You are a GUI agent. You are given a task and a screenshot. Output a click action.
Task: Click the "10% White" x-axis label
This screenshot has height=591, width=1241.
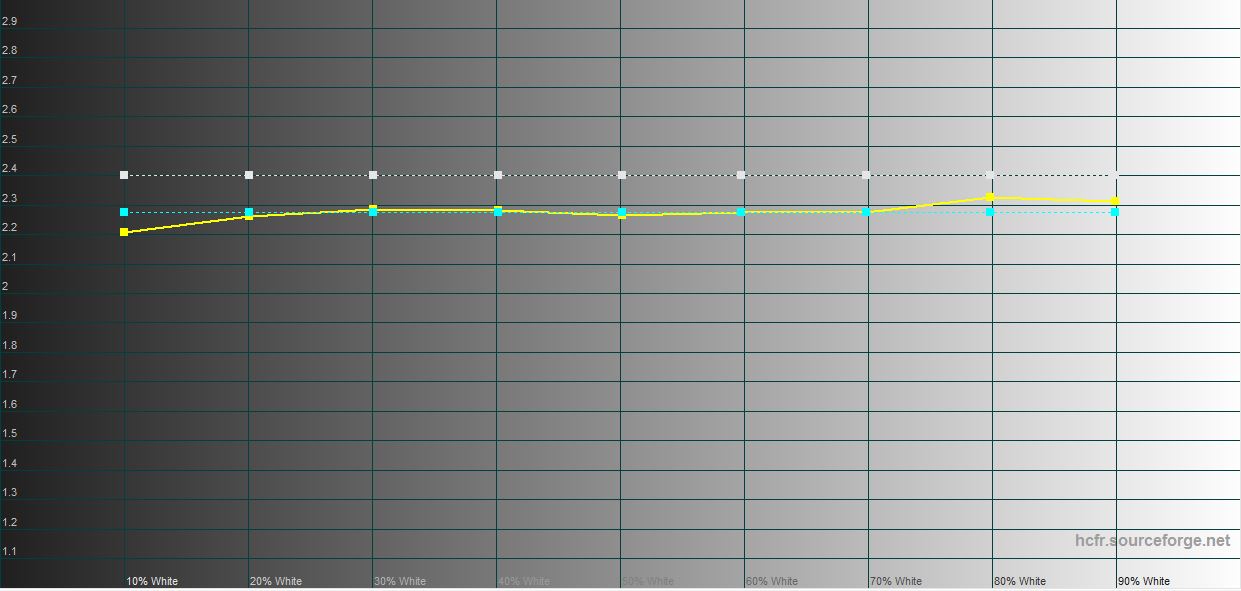152,581
